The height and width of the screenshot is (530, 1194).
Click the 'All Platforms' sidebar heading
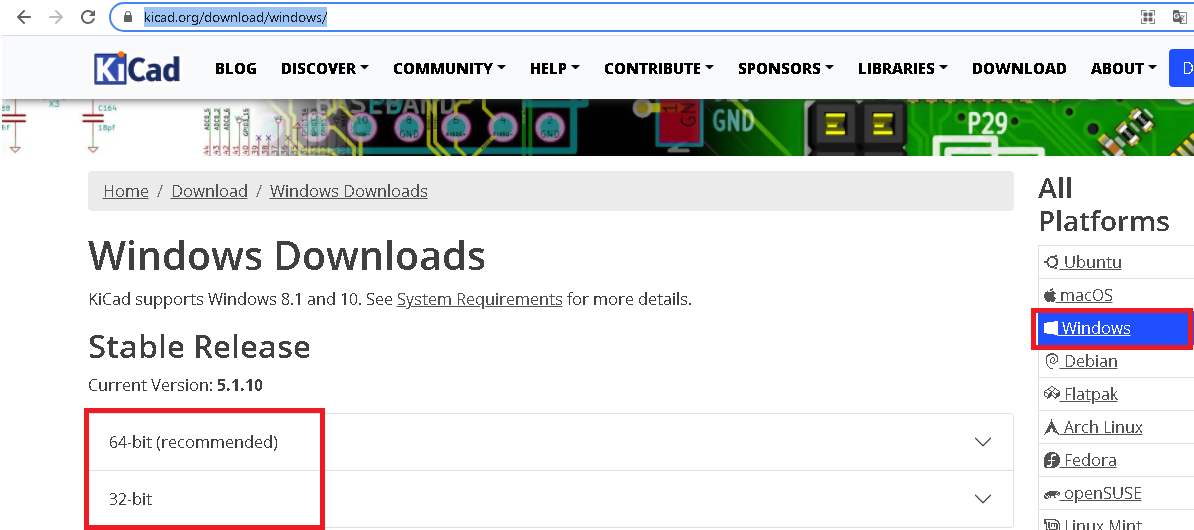[1104, 204]
